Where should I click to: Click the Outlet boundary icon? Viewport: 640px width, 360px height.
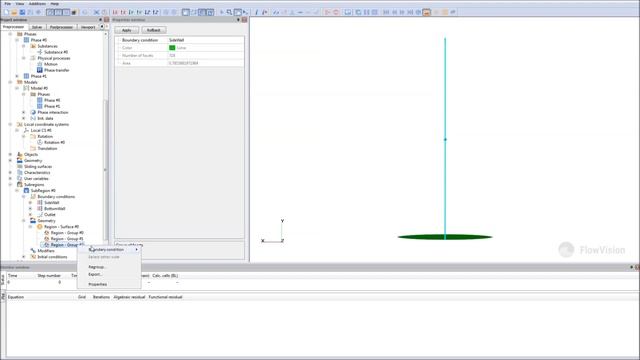click(x=40, y=215)
